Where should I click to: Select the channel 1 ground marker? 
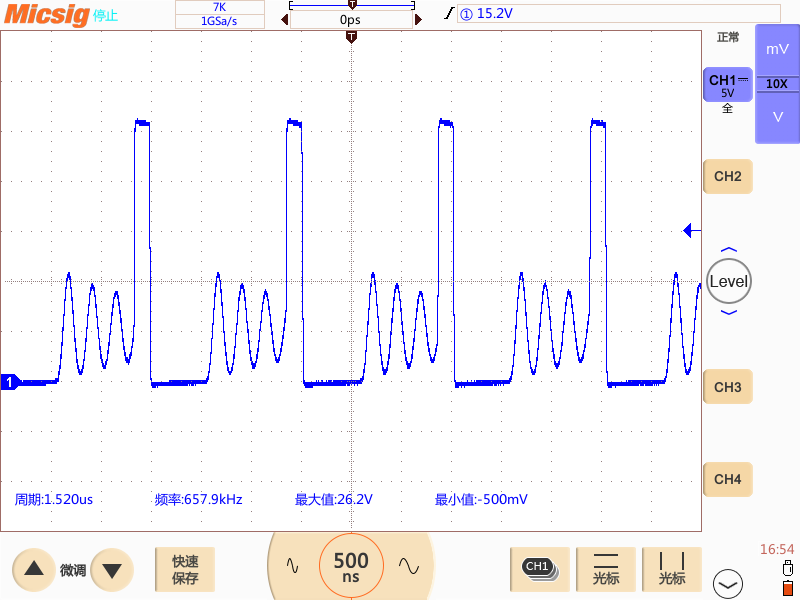[10, 382]
